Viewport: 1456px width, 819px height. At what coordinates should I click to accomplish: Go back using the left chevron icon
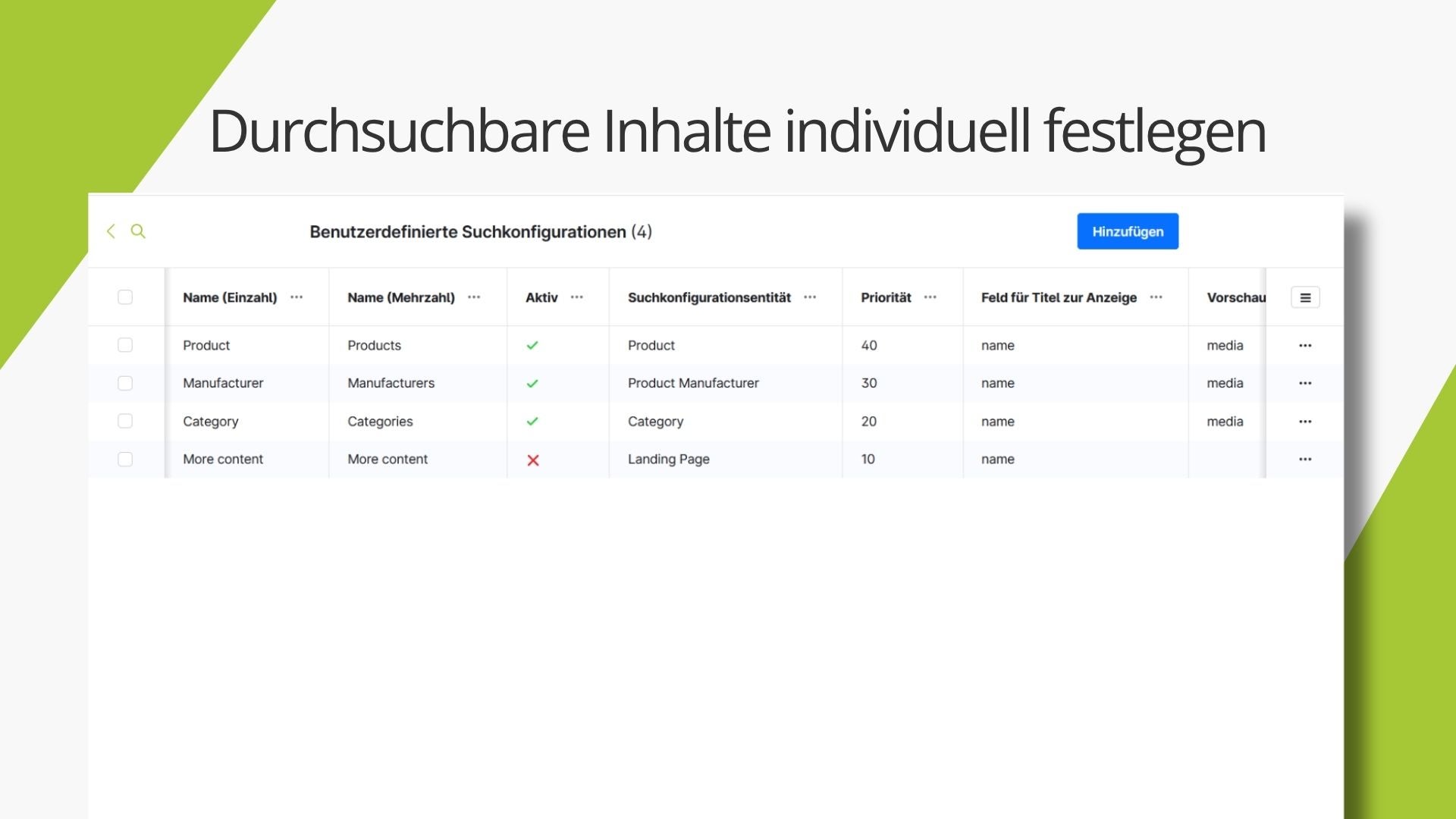[111, 231]
